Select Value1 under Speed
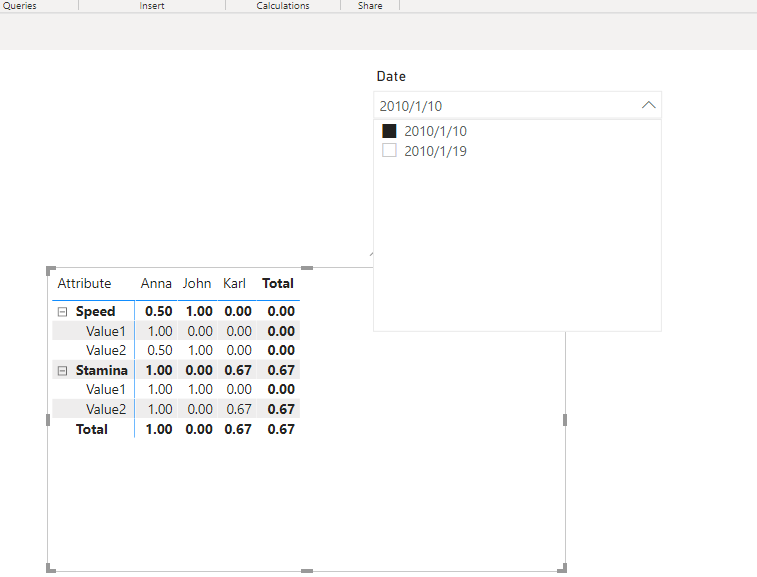Image resolution: width=757 pixels, height=577 pixels. [106, 331]
